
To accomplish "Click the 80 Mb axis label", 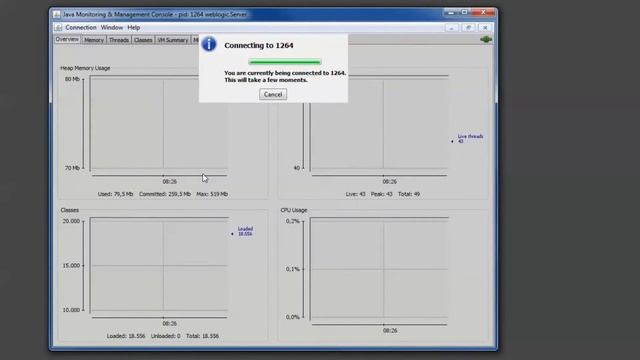I will point(72,79).
